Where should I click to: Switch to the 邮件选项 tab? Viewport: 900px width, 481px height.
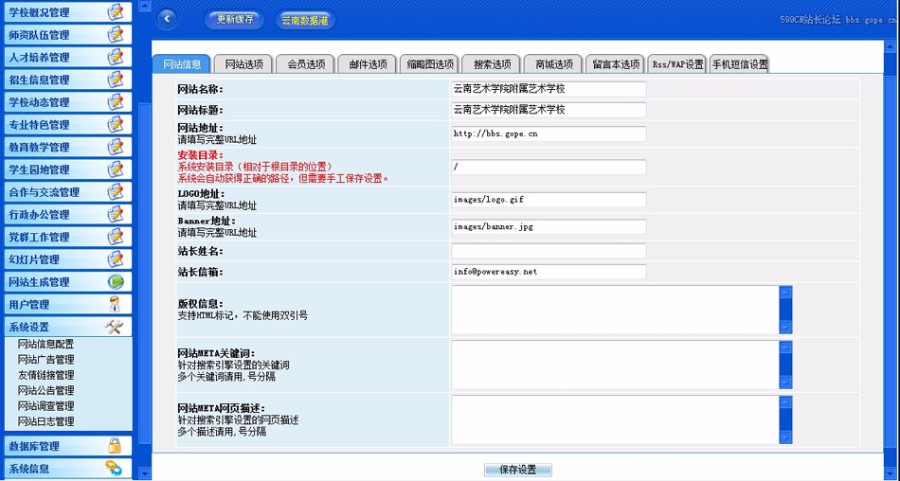click(x=368, y=64)
